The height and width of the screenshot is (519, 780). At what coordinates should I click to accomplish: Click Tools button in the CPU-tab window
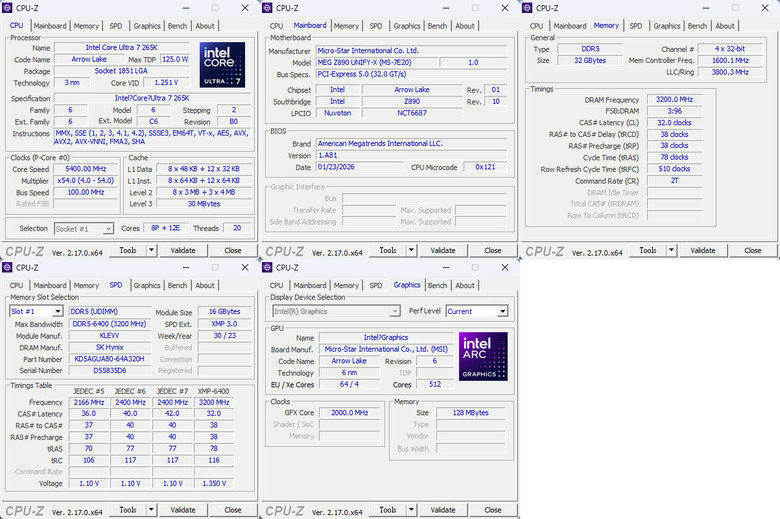[x=128, y=250]
